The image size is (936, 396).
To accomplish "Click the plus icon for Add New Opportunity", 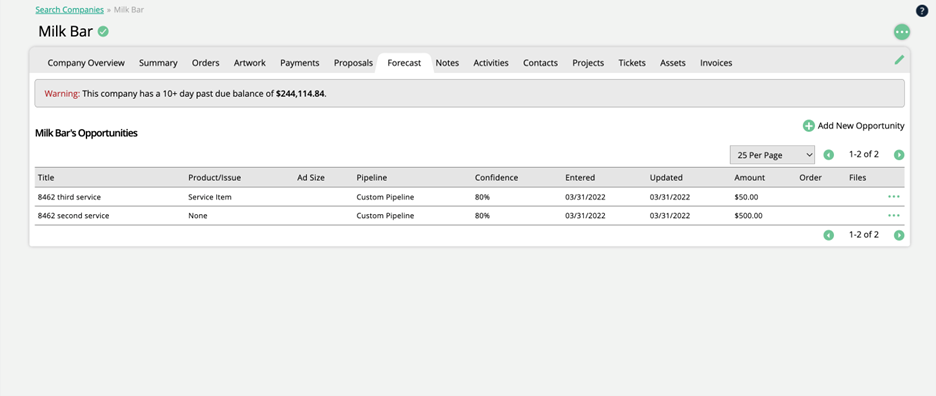I will point(808,126).
